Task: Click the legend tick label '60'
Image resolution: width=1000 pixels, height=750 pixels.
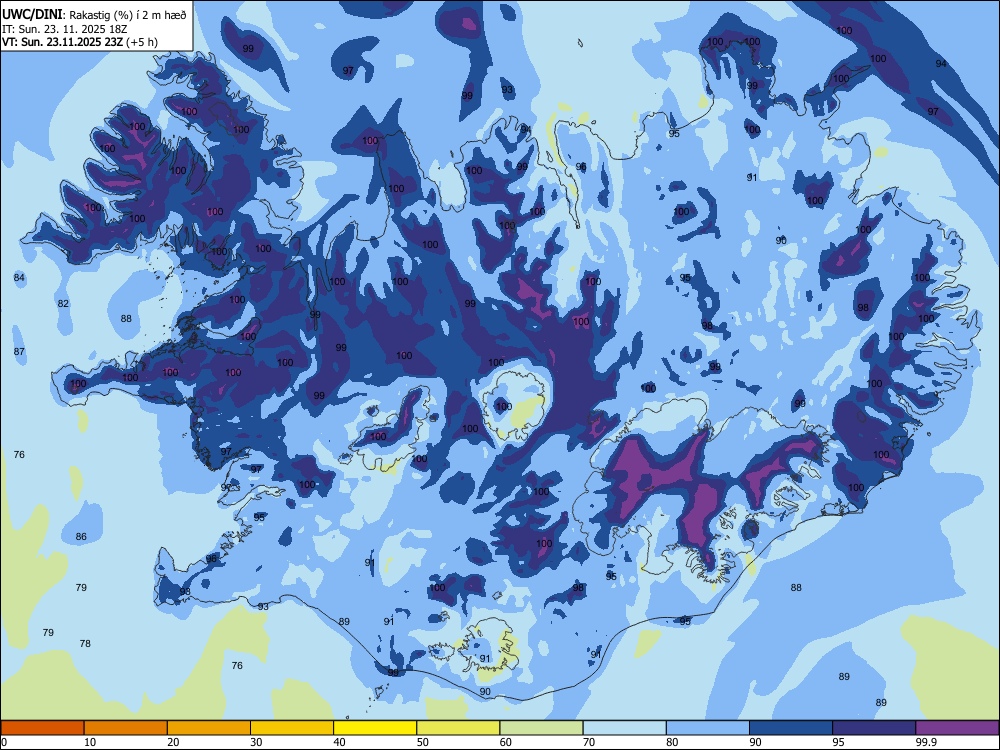Action: [506, 742]
